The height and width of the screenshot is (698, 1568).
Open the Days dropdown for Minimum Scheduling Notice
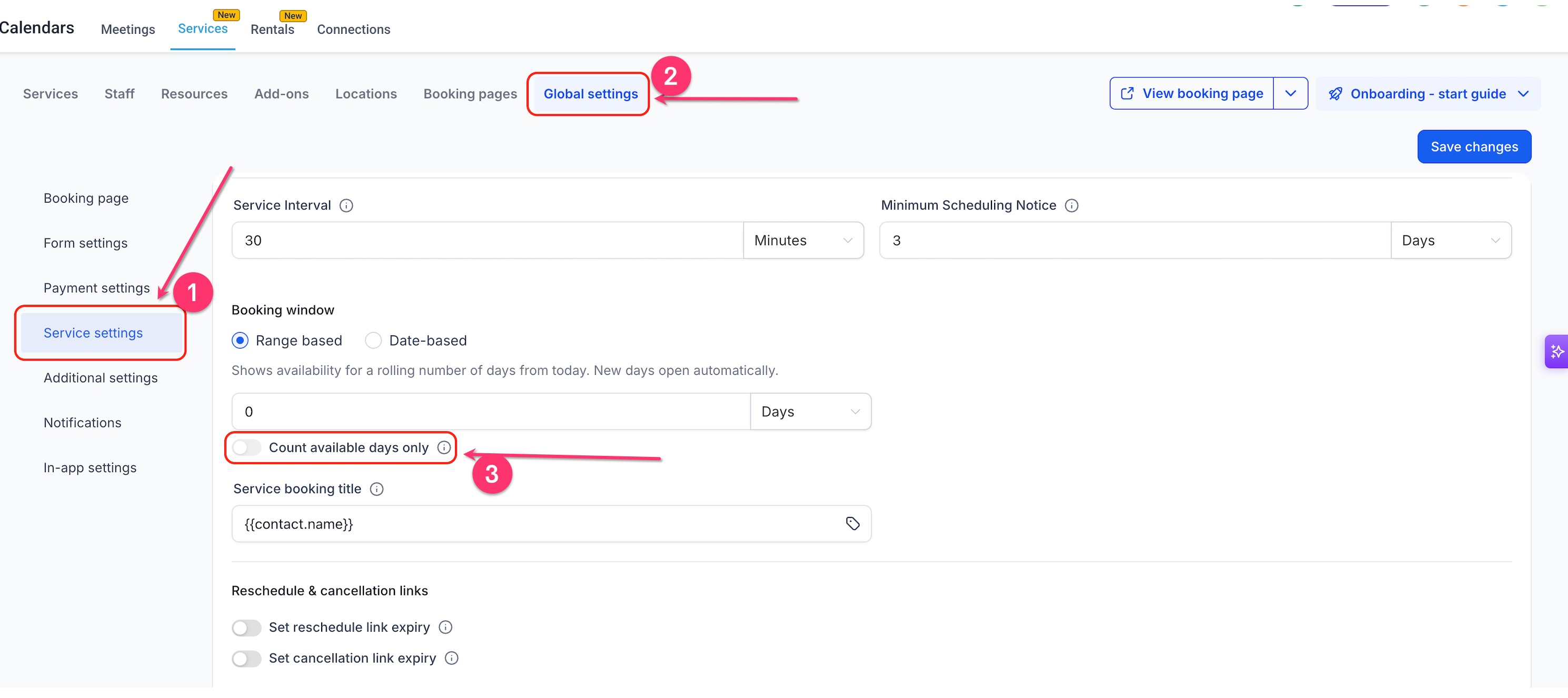coord(1451,241)
